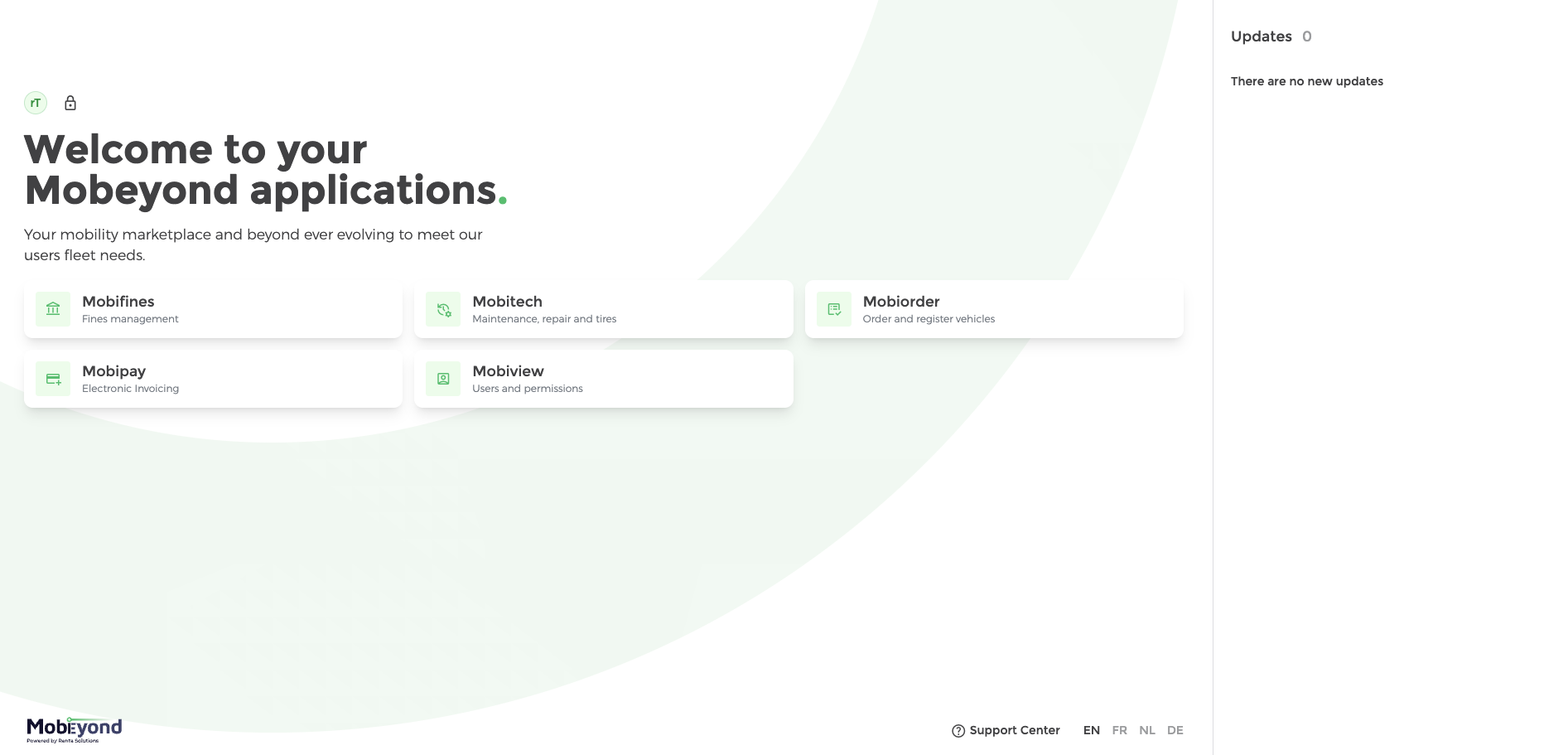The image size is (1568, 755).
Task: Click the rT user avatar icon
Action: point(36,103)
